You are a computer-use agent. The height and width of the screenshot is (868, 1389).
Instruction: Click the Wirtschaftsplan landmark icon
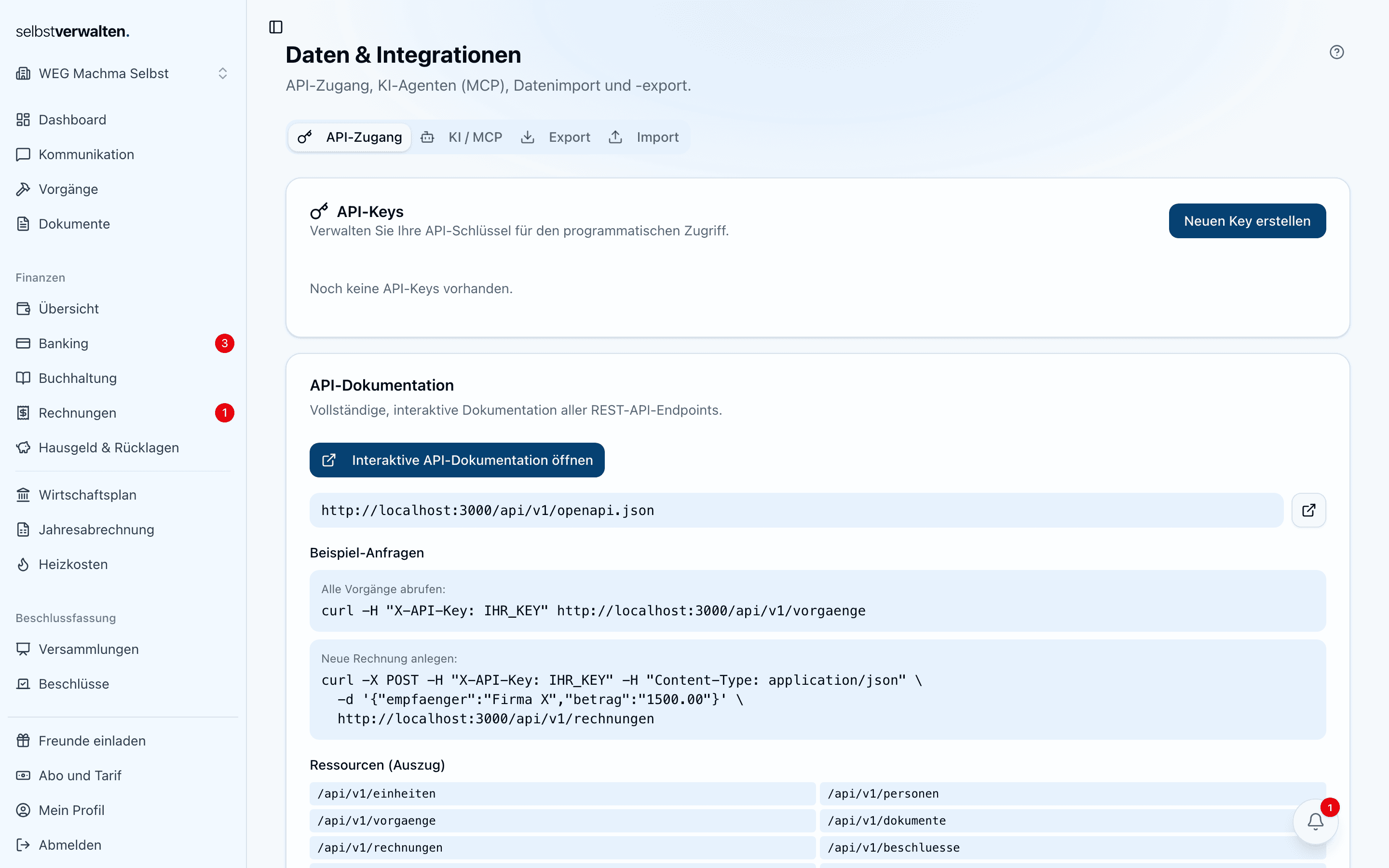[x=23, y=495]
